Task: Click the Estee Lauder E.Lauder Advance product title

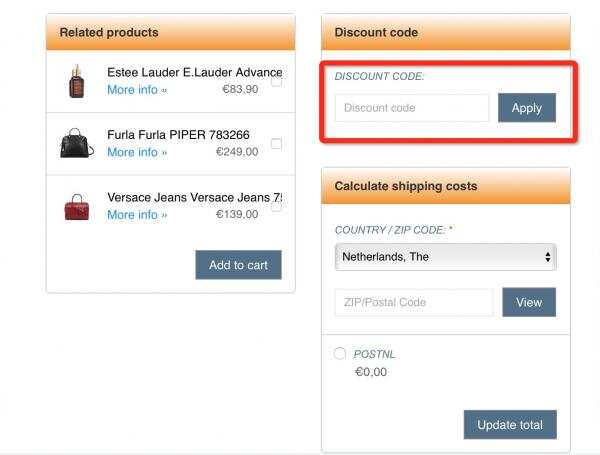Action: pos(195,72)
